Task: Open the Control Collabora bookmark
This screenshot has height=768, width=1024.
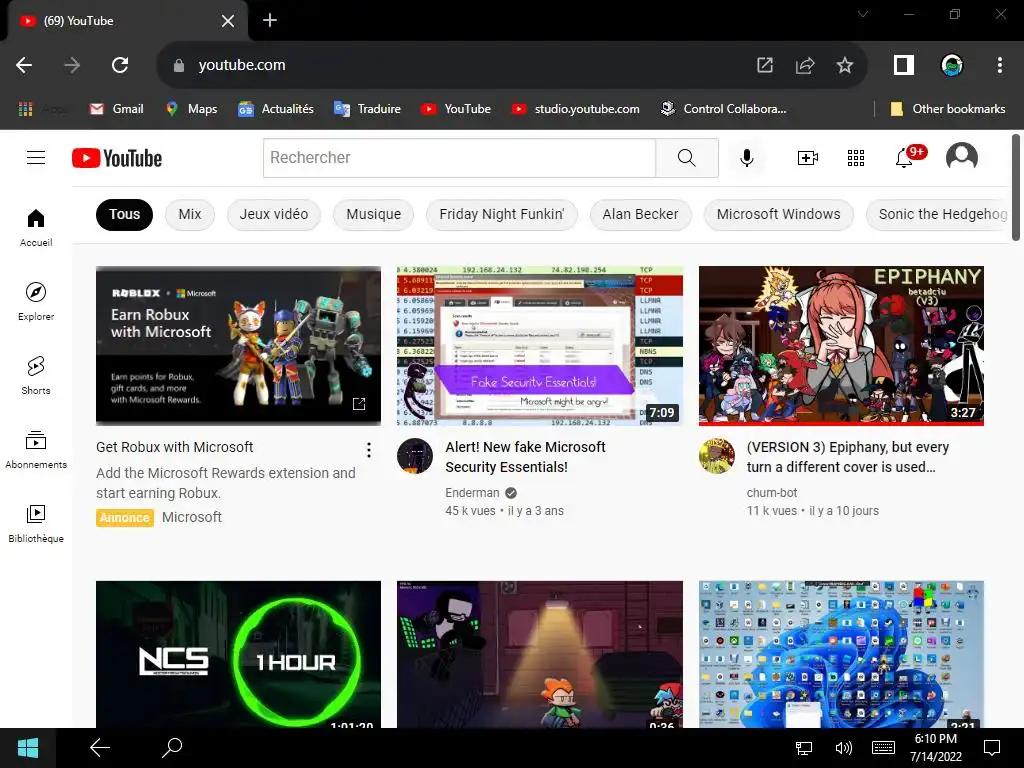Action: (x=724, y=109)
